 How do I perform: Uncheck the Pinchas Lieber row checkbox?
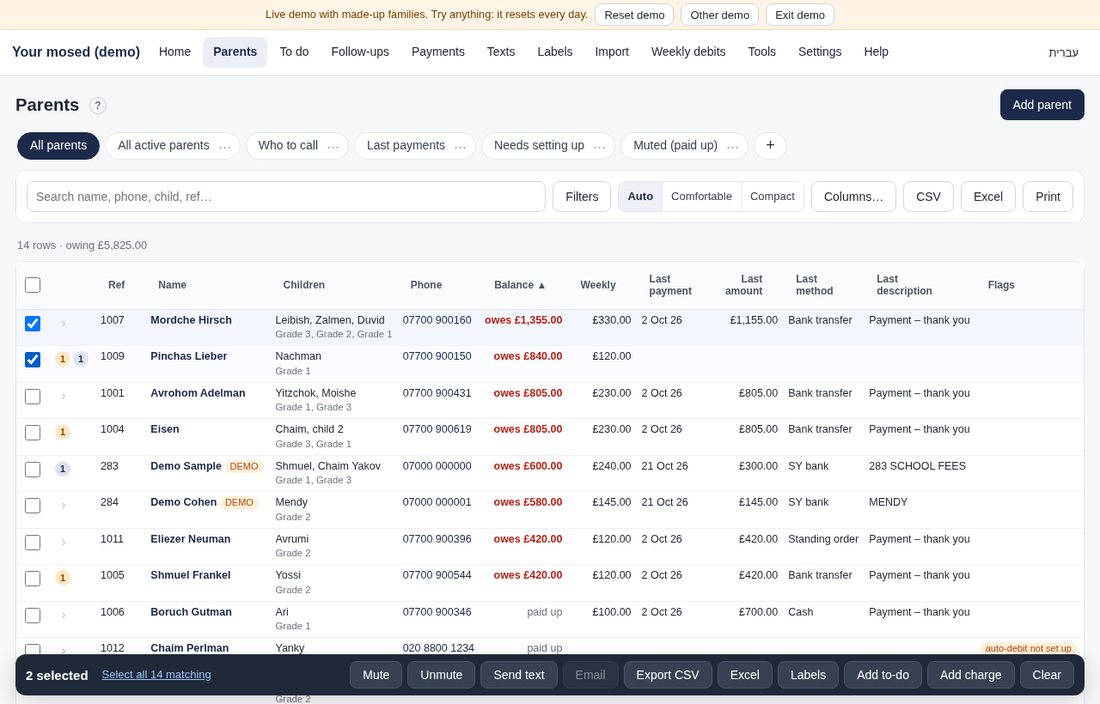pyautogui.click(x=33, y=360)
